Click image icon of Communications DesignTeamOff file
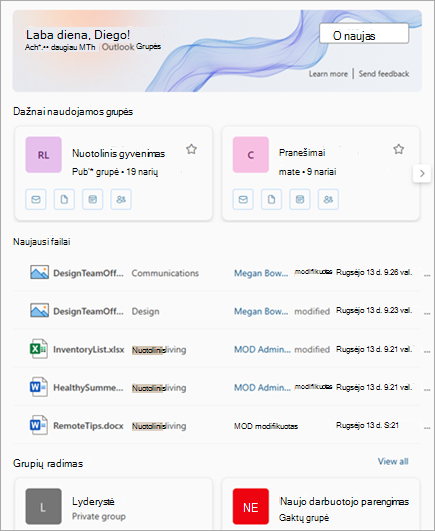Screen dimensions: 435x531 coord(39,272)
